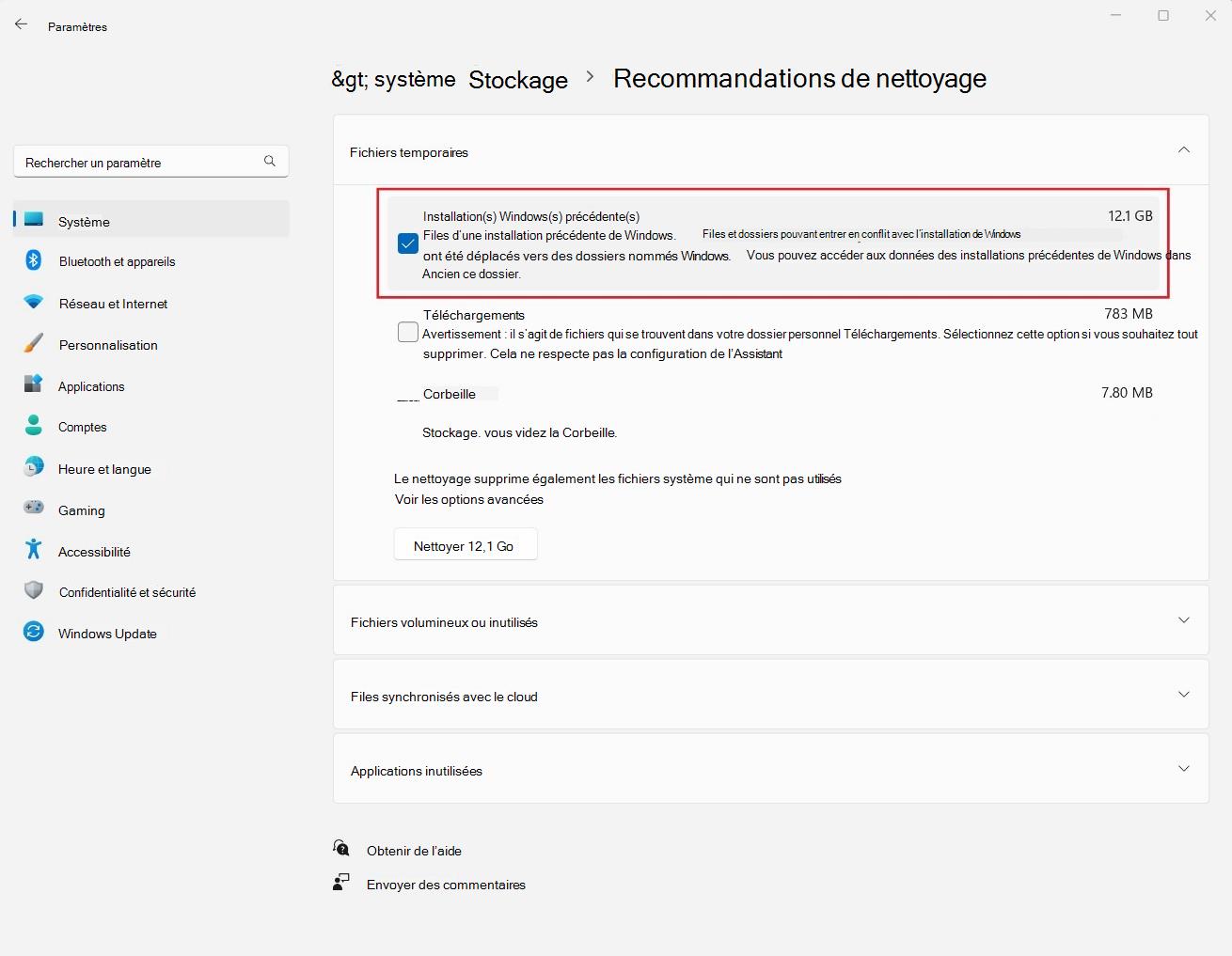This screenshot has width=1232, height=956.
Task: Open the Obtenir de l'aide link
Action: point(414,851)
